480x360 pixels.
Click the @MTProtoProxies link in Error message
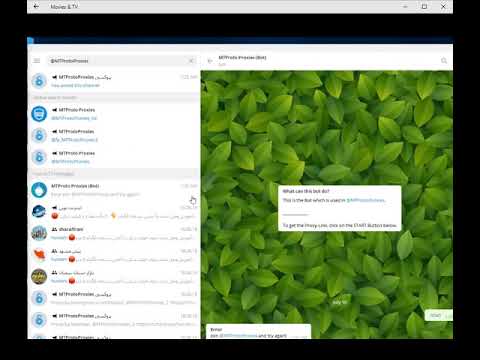pos(238,335)
